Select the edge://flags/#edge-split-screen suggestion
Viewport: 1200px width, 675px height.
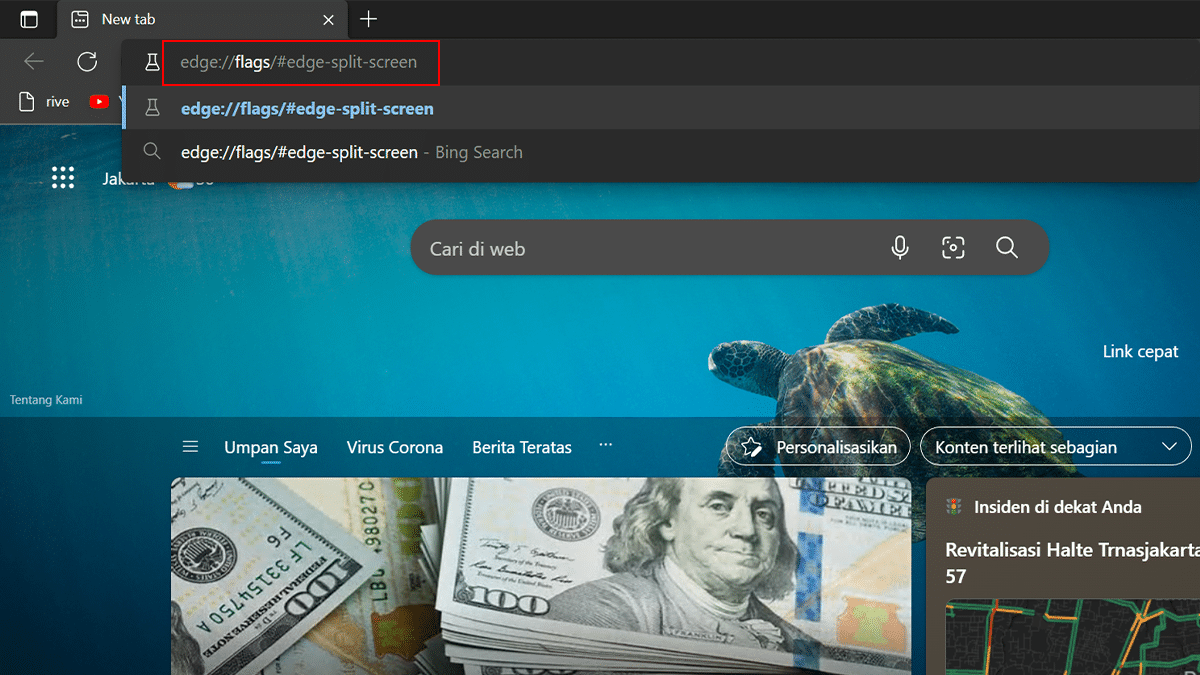click(x=307, y=108)
